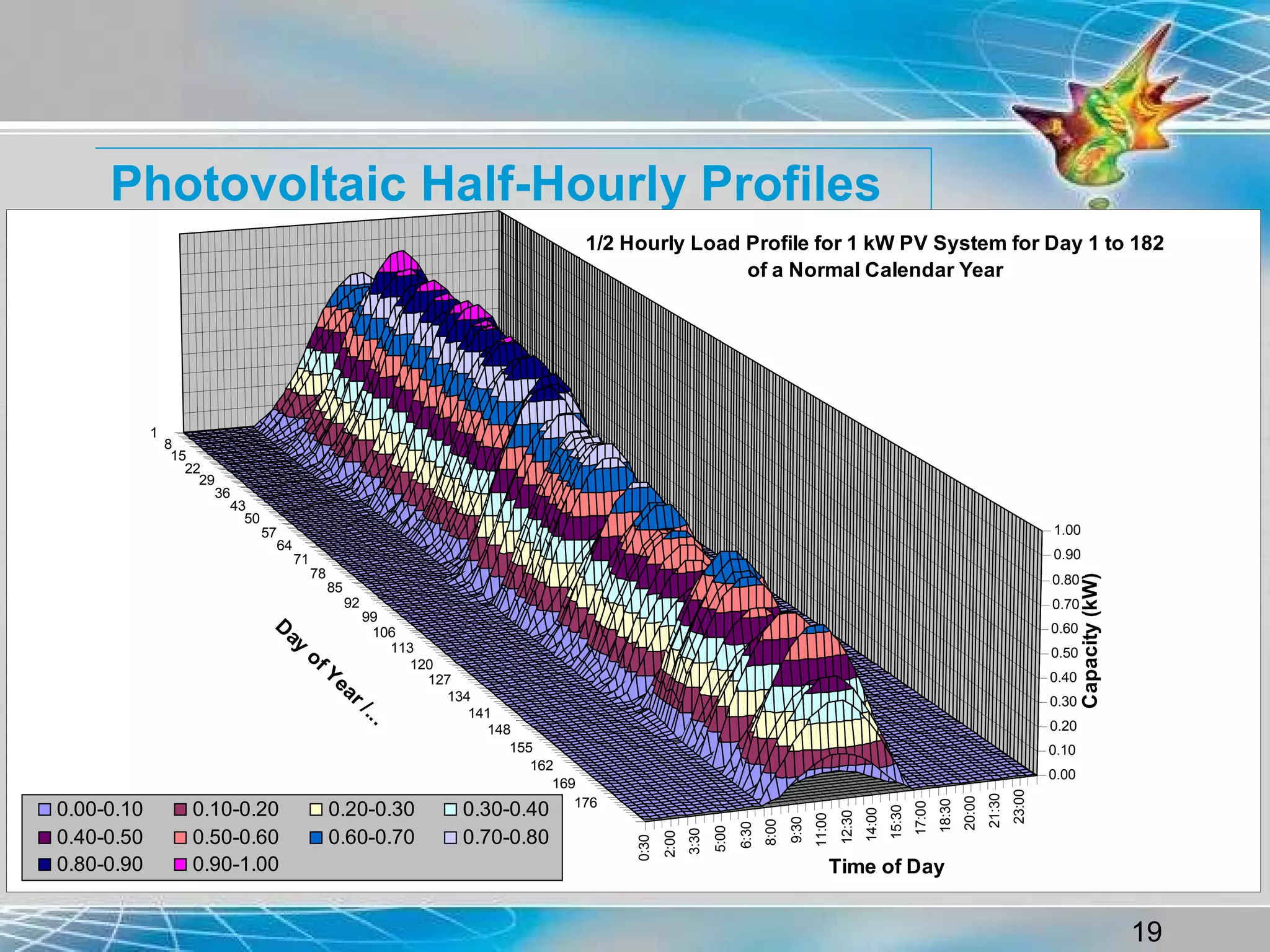Click the 0.90-1.00 magenta legend swatch
Viewport: 1270px width, 952px height.
pyautogui.click(x=180, y=865)
